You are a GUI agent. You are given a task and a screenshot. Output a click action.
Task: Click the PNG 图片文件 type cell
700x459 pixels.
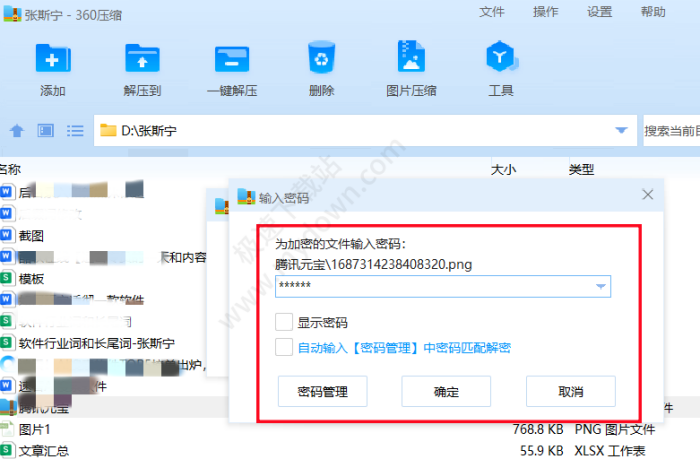pyautogui.click(x=615, y=430)
